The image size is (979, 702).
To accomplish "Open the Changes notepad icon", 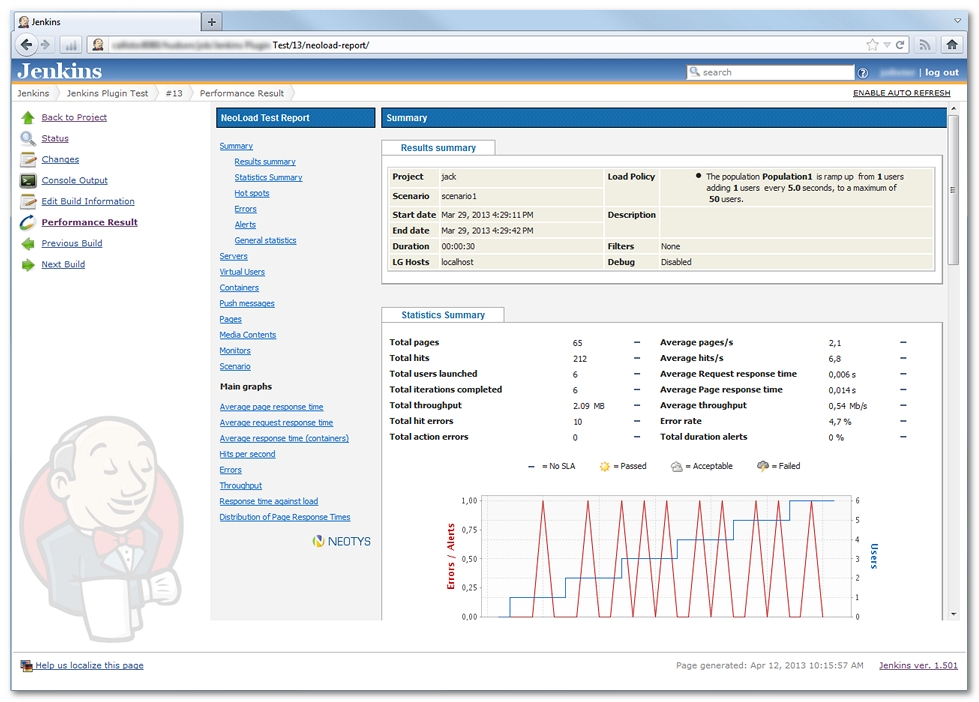I will coord(28,159).
